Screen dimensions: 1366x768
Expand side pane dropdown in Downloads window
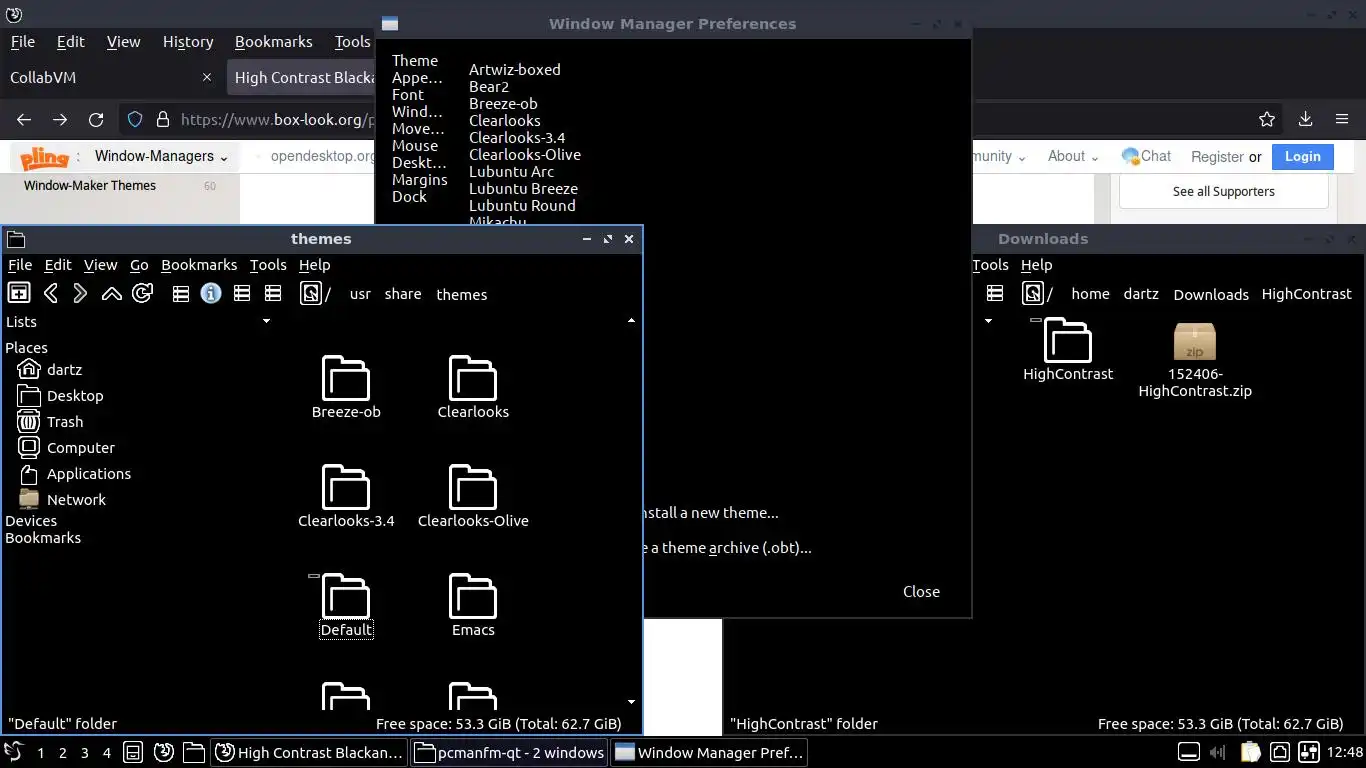pos(988,321)
